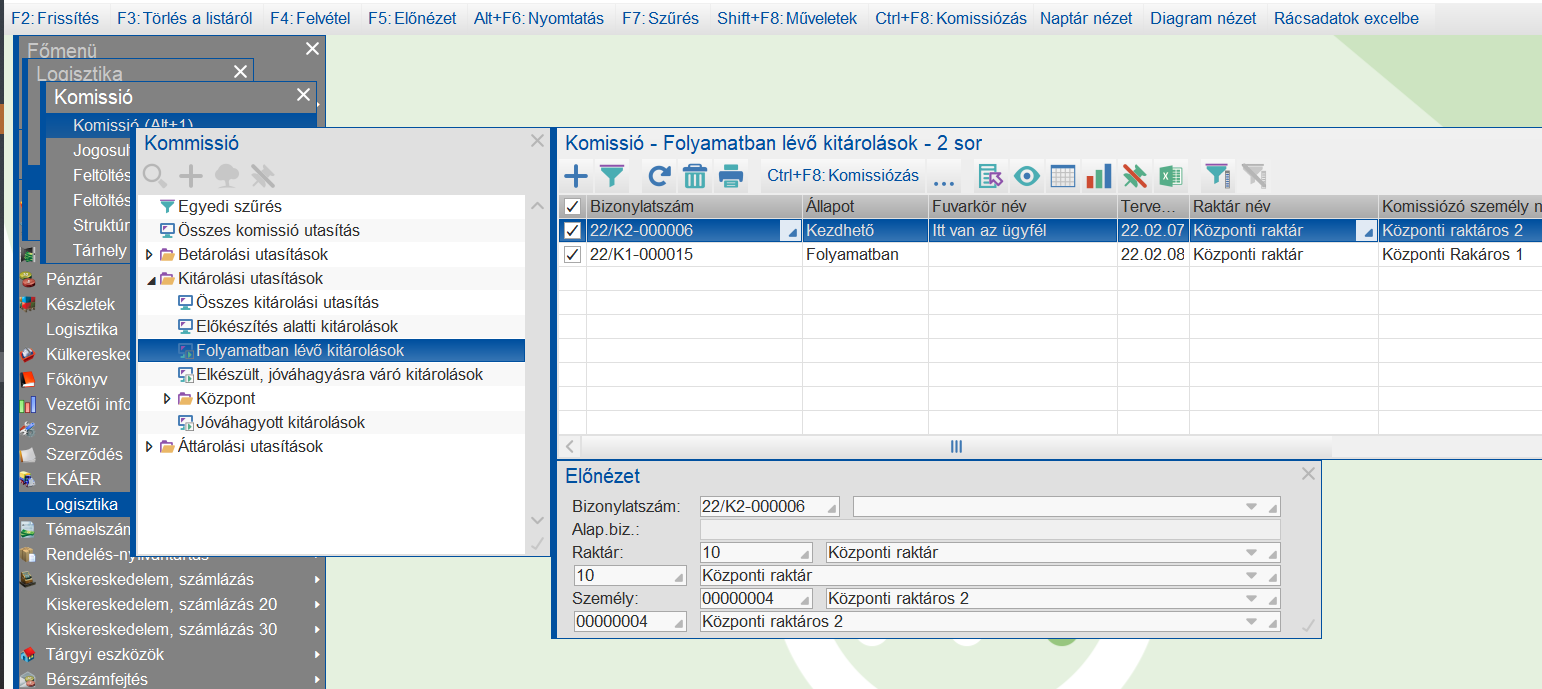Viewport: 1542px width, 689px height.
Task: Click the refresh icon in the grid toolbar
Action: [x=659, y=176]
